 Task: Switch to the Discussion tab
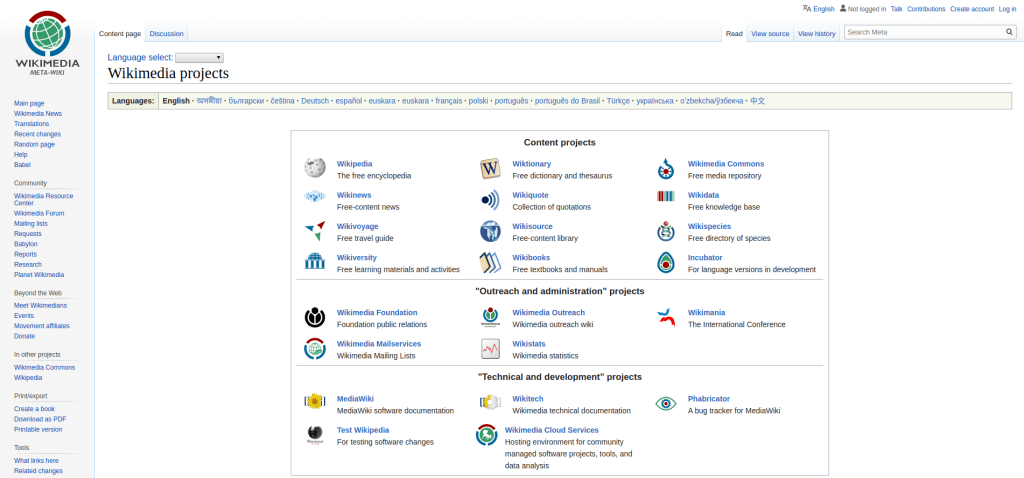point(167,33)
